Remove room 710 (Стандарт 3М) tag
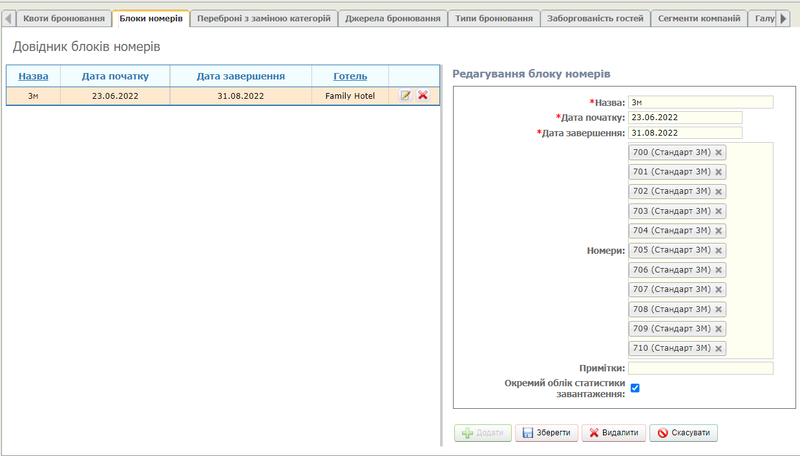 719,348
